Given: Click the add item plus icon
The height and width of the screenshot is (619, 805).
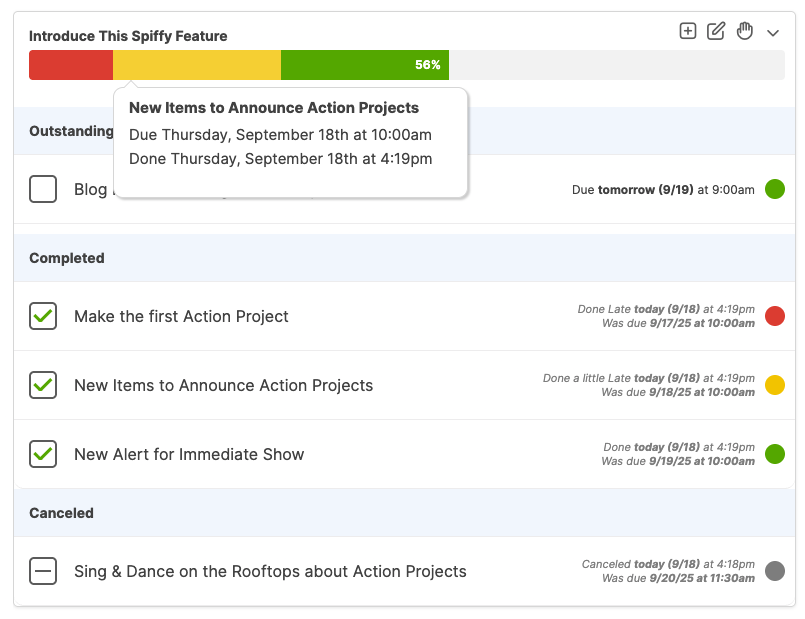Looking at the screenshot, I should click(x=688, y=31).
